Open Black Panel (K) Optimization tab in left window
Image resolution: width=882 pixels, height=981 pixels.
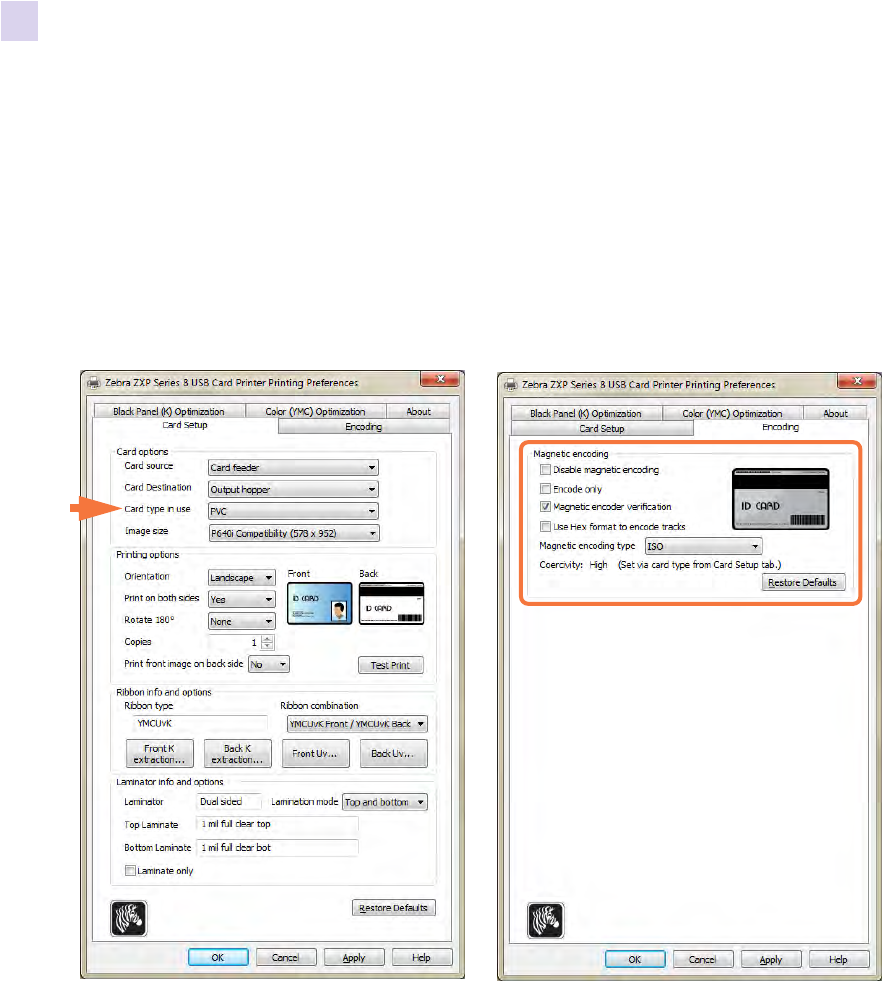point(168,411)
